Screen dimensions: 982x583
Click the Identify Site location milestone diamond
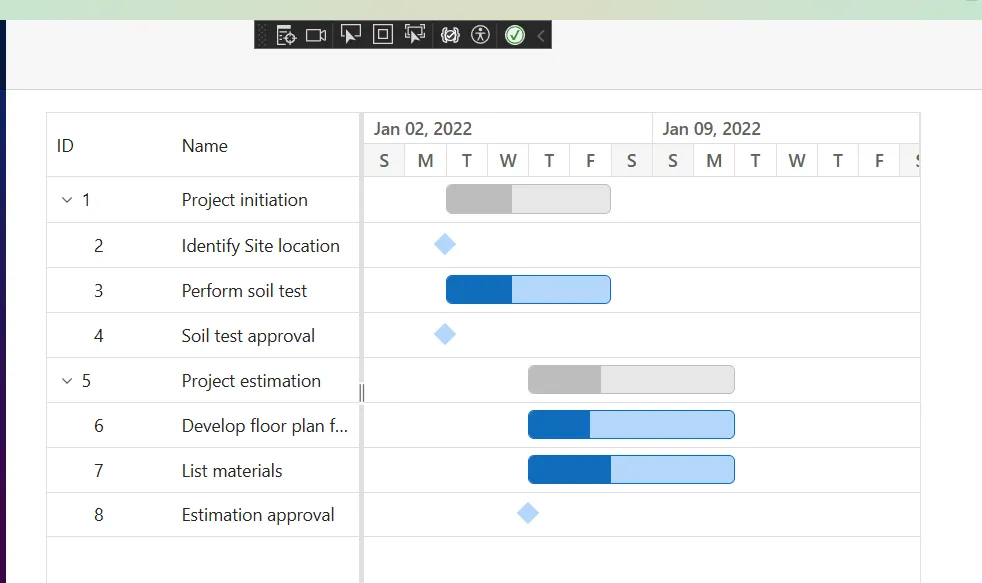[445, 244]
